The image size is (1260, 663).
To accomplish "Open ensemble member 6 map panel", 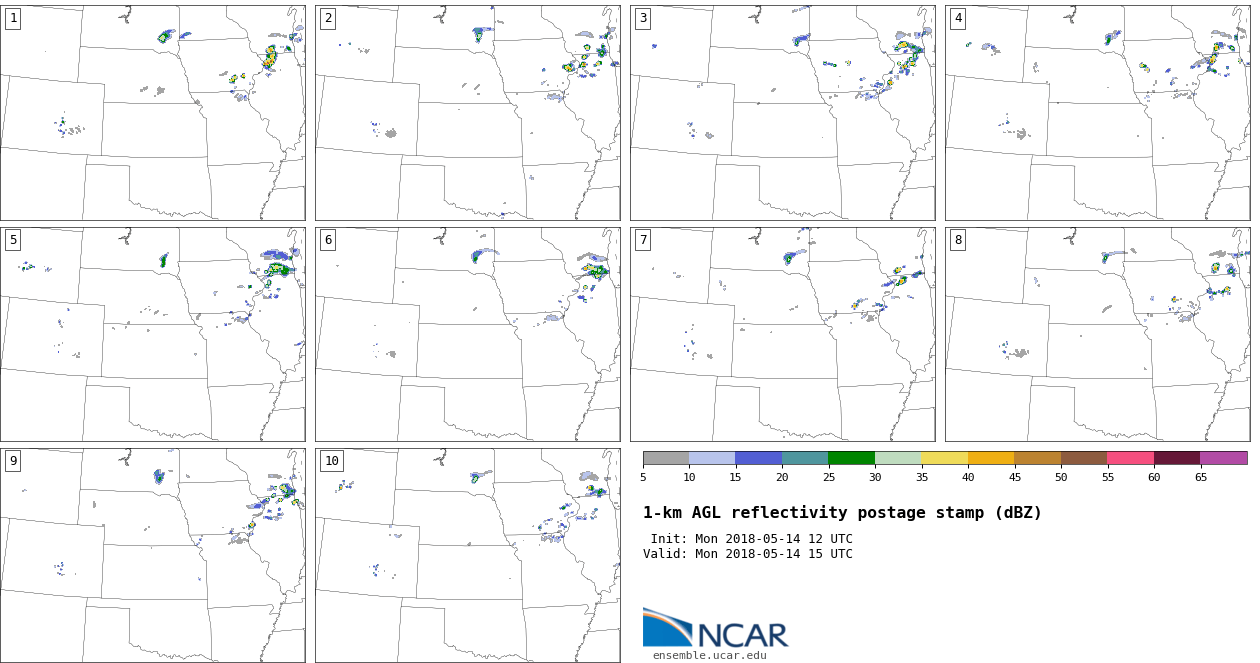I will pyautogui.click(x=467, y=334).
